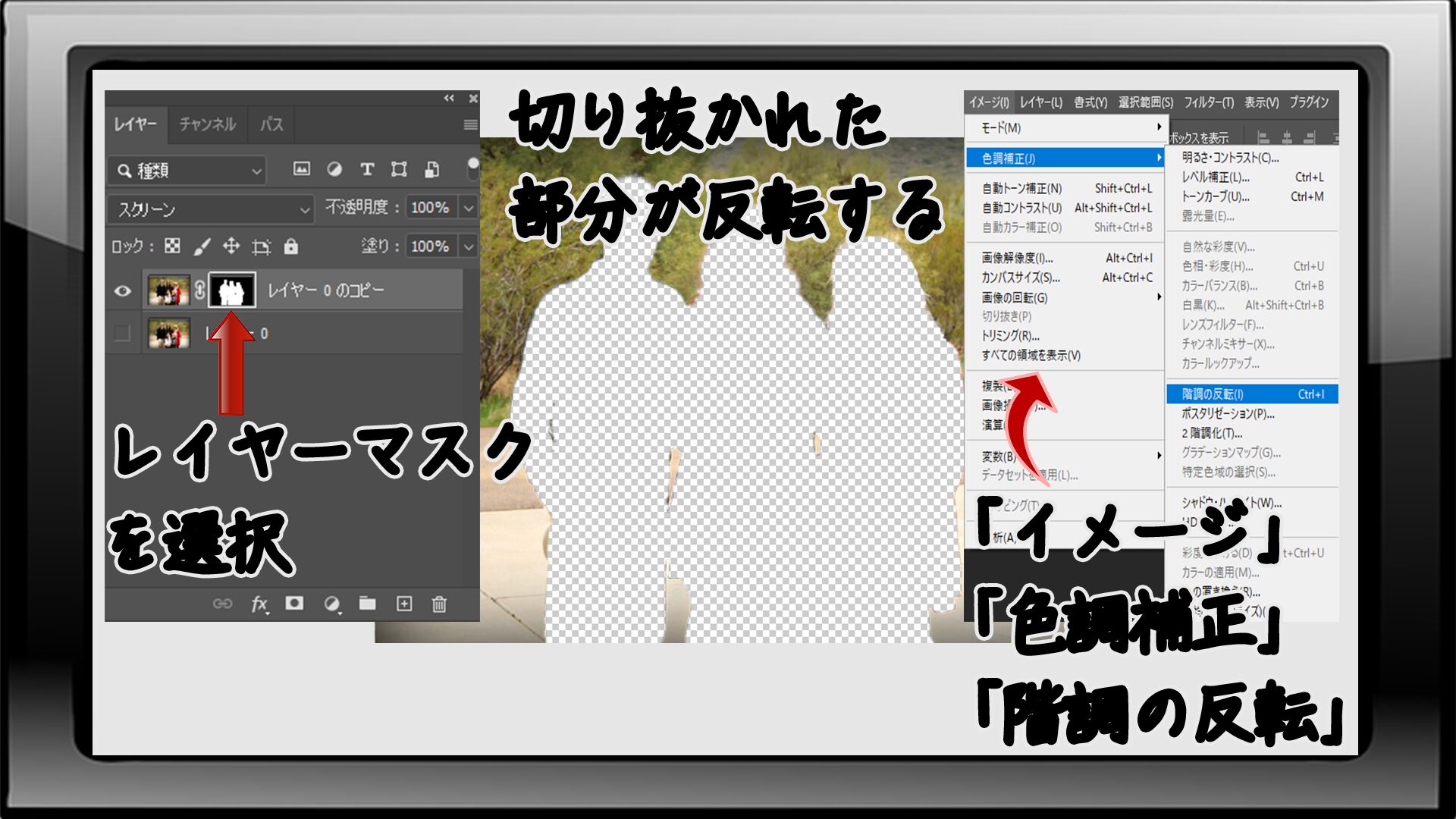Filter layers by shape layers icon
Image resolution: width=1456 pixels, height=819 pixels.
tap(399, 169)
